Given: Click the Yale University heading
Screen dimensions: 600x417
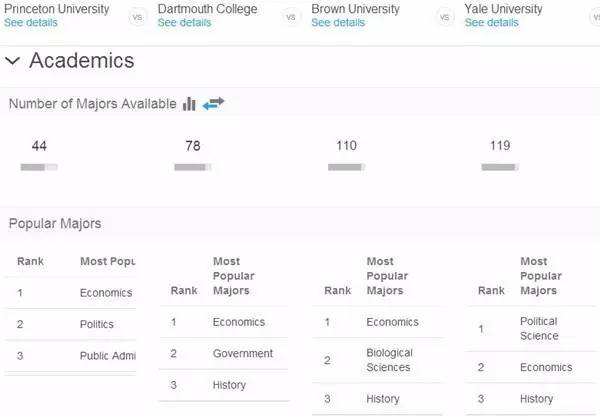Looking at the screenshot, I should [503, 8].
